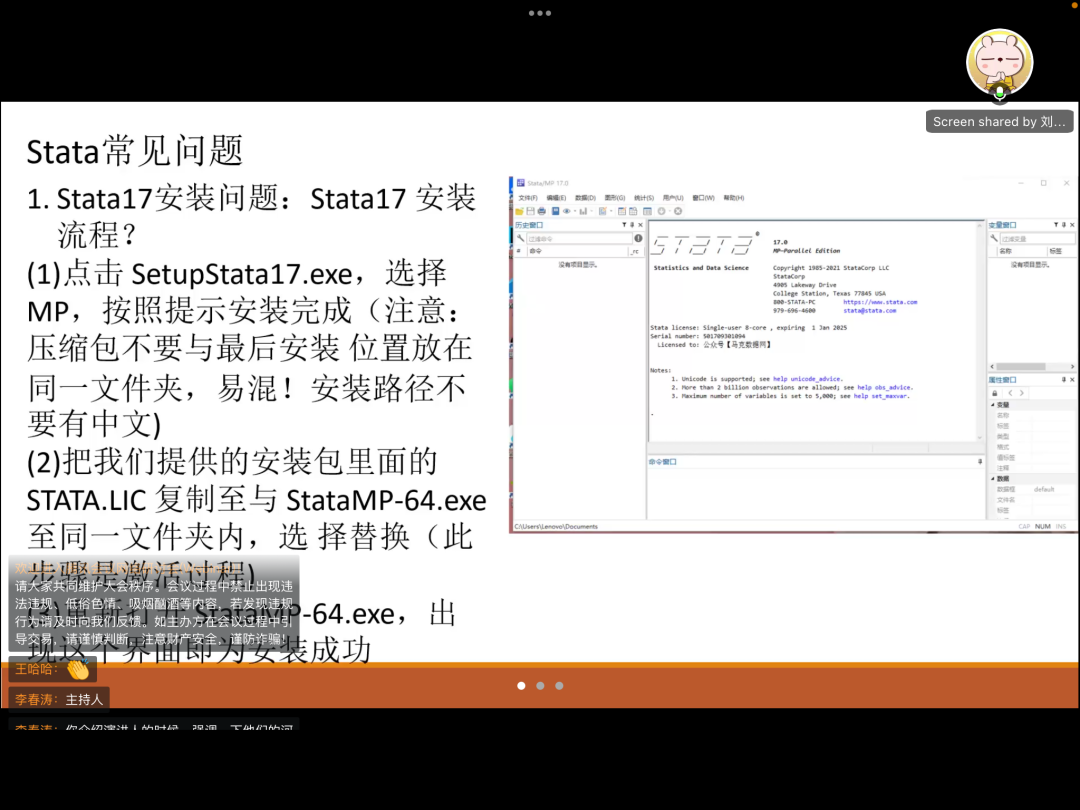The height and width of the screenshot is (810, 1080).
Task: Close the 属性窗口 properties panel
Action: click(1072, 380)
